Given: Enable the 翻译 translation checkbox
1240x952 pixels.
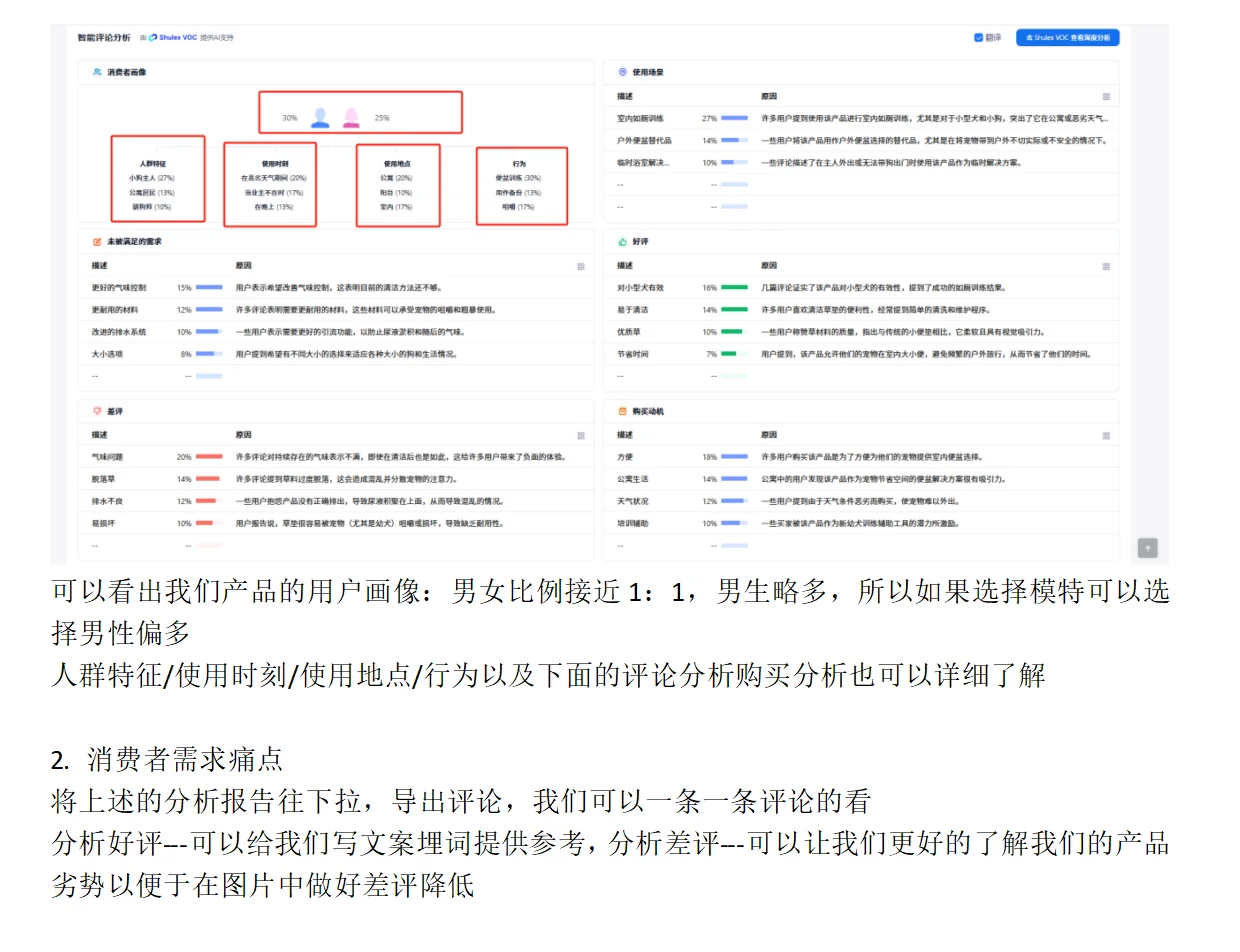Looking at the screenshot, I should 978,37.
